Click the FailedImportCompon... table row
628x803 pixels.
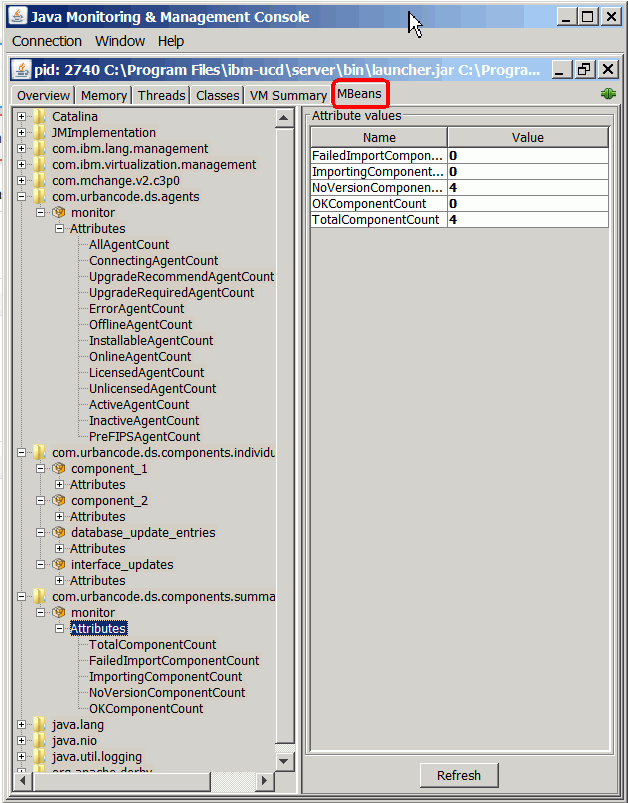[459, 156]
